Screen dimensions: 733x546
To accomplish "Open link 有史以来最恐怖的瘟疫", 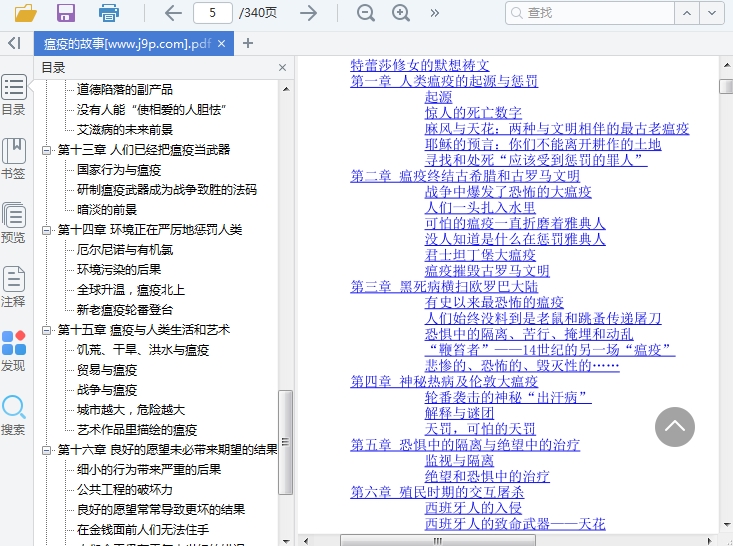I will (494, 302).
